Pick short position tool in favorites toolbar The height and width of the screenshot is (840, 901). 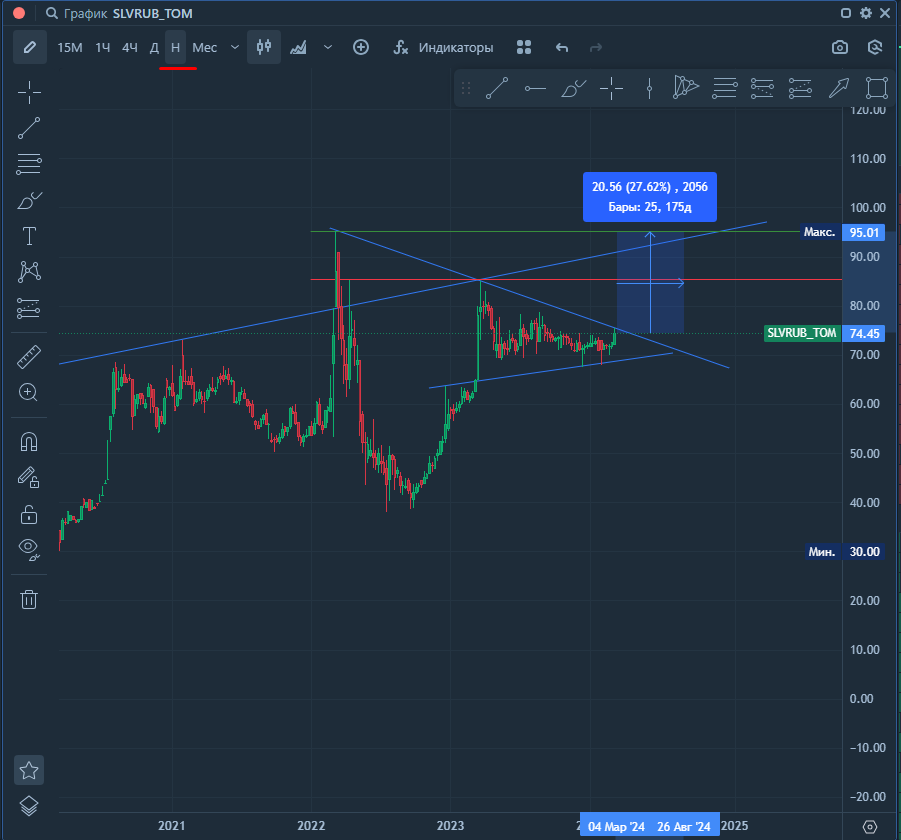pyautogui.click(x=800, y=88)
